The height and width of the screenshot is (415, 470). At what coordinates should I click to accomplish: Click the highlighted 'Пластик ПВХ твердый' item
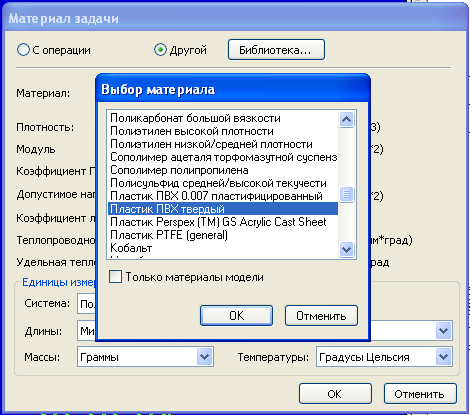[223, 209]
